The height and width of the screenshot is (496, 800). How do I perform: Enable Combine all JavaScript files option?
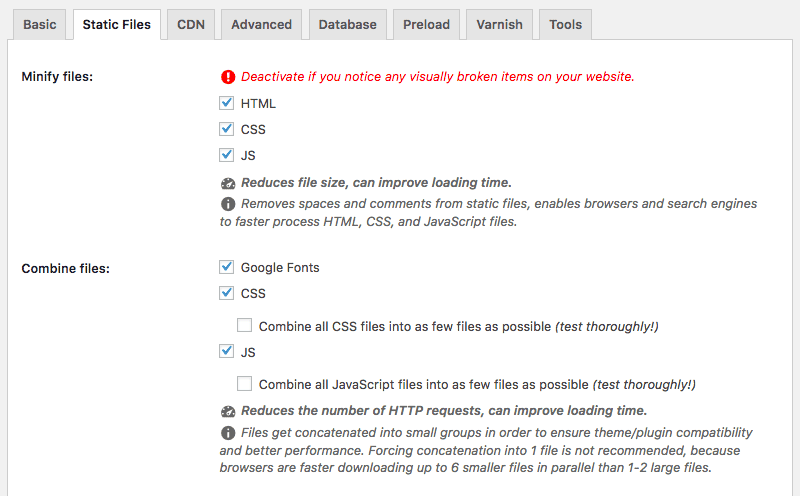click(245, 383)
